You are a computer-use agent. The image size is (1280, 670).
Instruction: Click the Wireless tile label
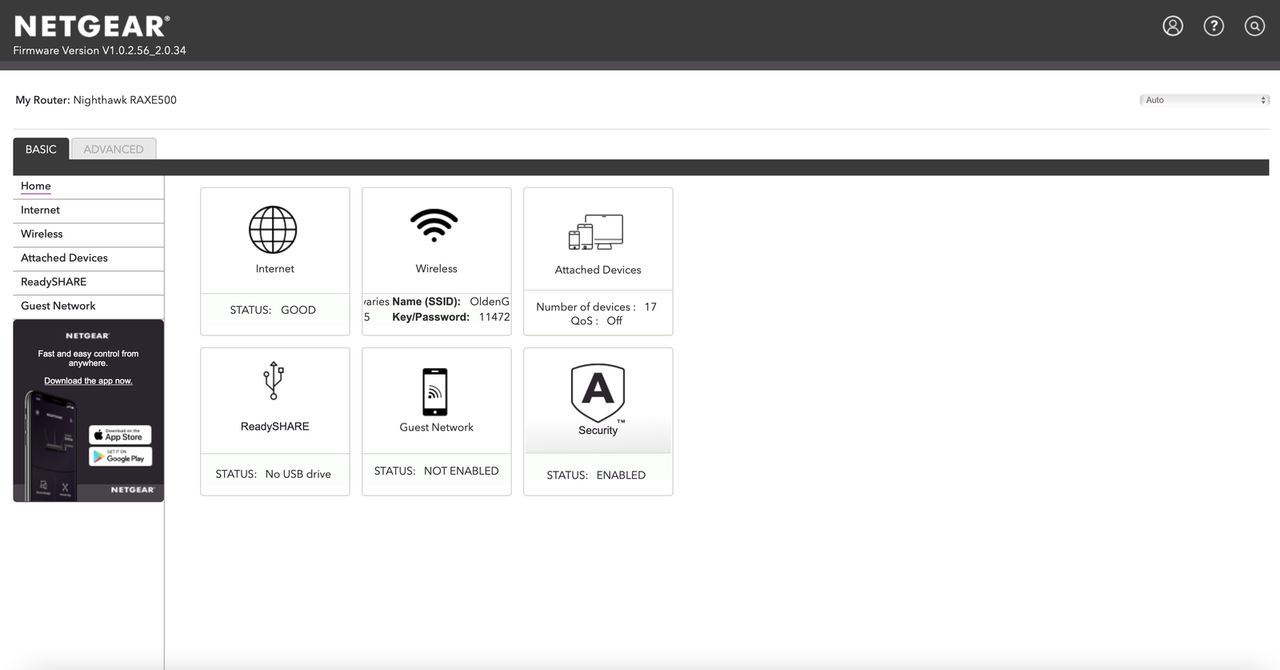click(x=436, y=269)
